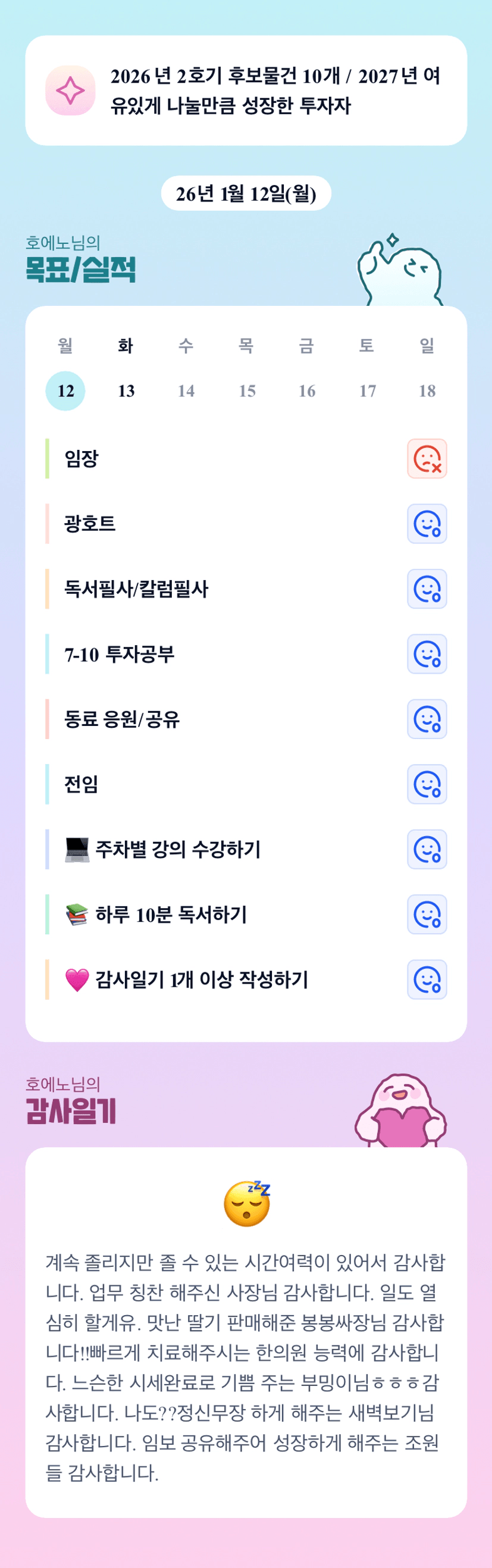
Task: Click the gratitude diary text entry
Action: (x=246, y=1366)
